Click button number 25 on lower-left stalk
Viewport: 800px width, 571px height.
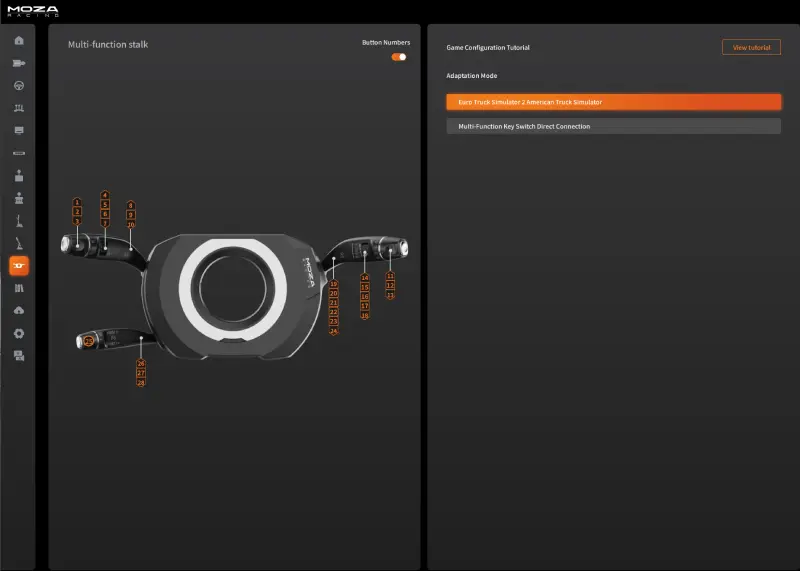88,342
